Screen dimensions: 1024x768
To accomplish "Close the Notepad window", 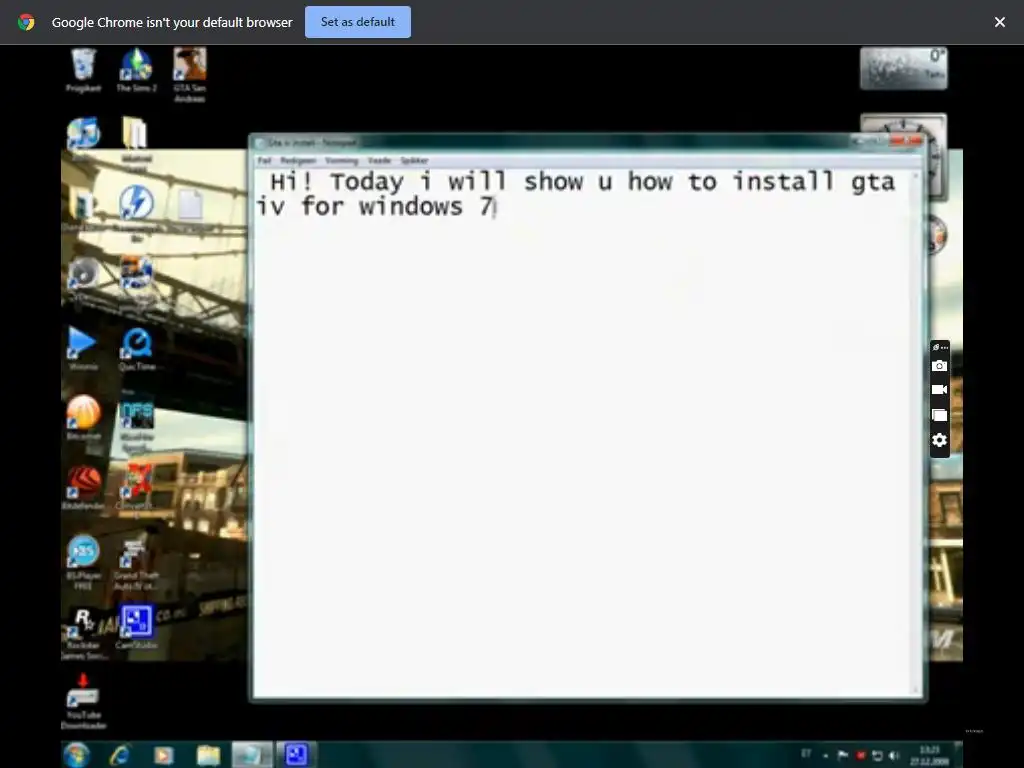I will click(906, 140).
